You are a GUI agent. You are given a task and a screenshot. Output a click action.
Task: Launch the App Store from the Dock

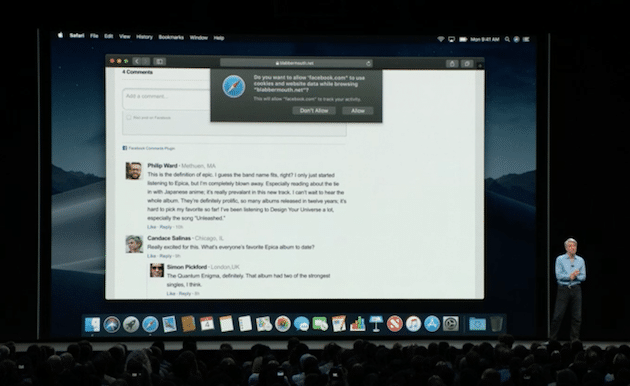(432, 324)
